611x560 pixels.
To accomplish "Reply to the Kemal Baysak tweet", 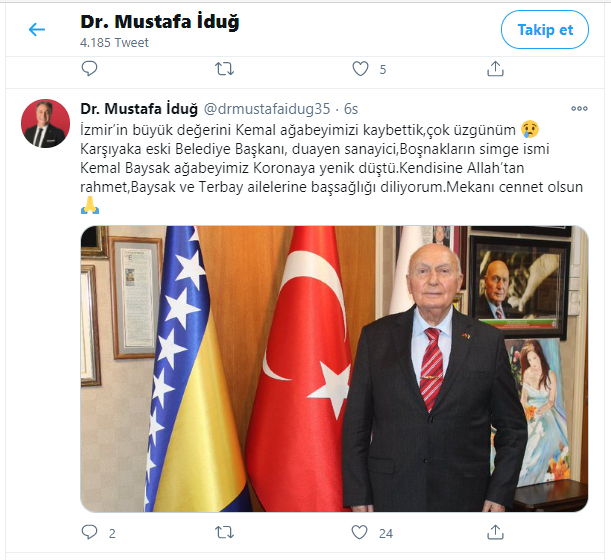I will coord(89,532).
